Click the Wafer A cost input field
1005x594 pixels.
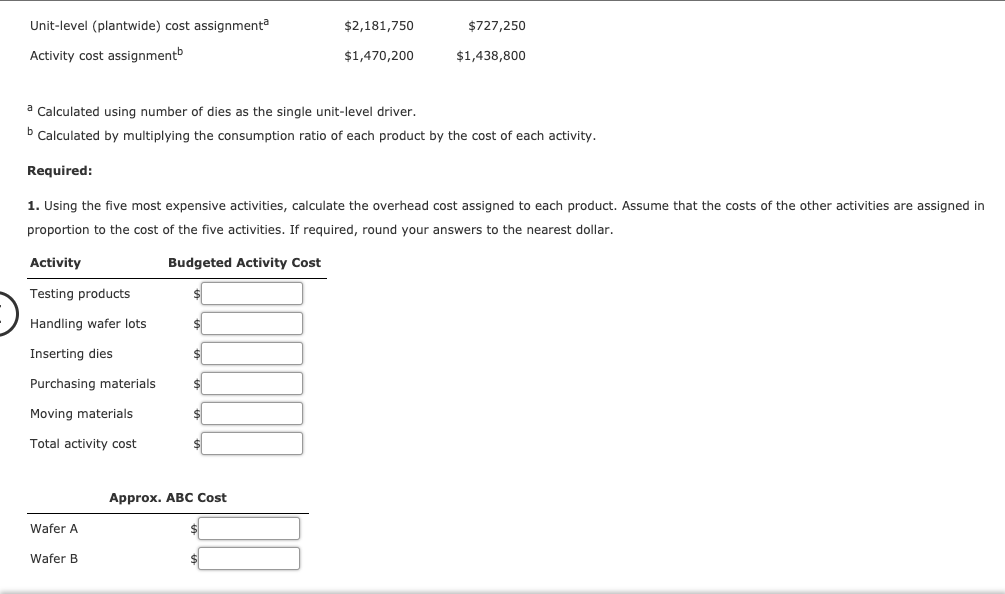tap(249, 528)
